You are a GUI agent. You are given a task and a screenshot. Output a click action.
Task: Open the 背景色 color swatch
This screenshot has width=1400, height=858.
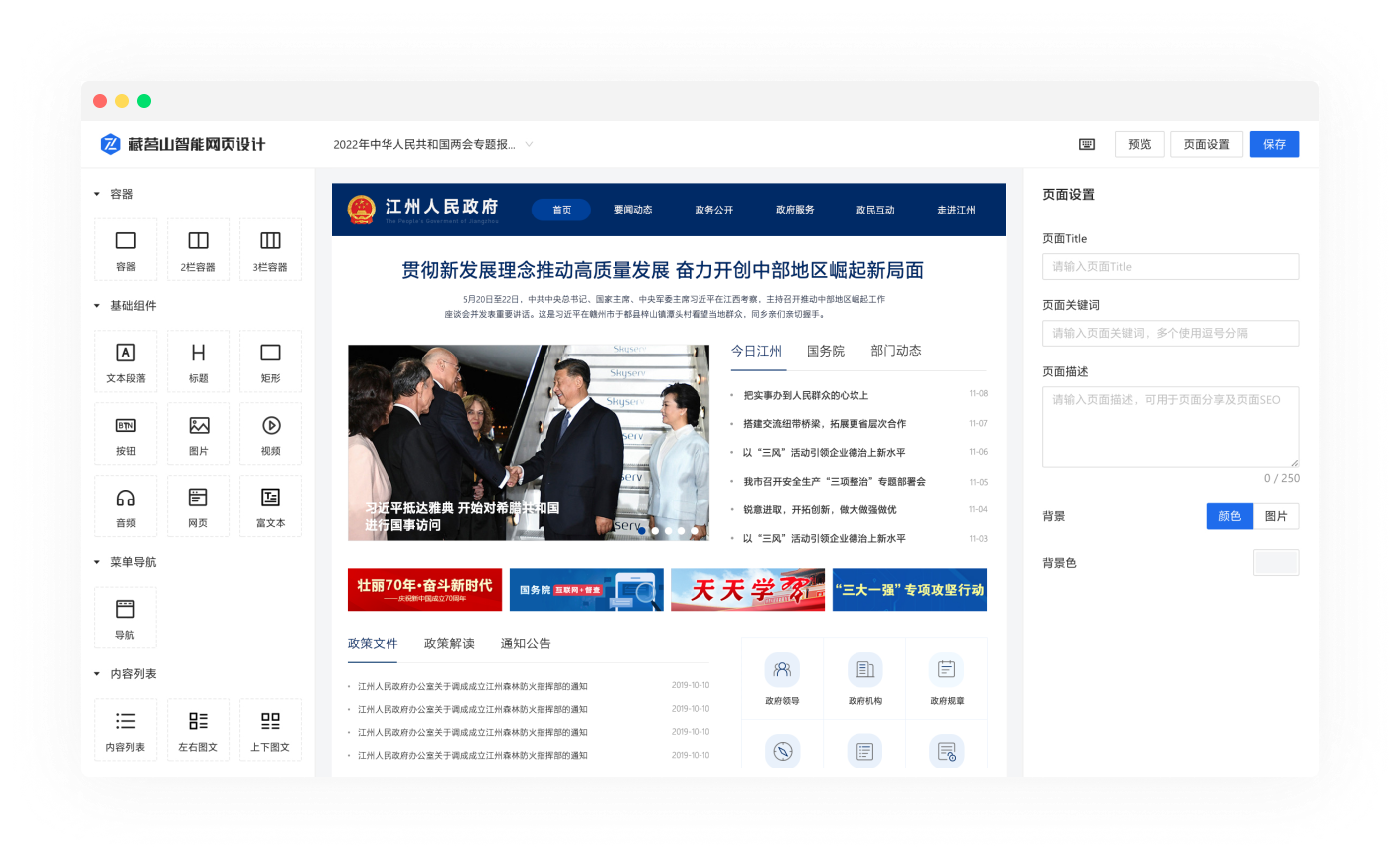click(x=1276, y=563)
